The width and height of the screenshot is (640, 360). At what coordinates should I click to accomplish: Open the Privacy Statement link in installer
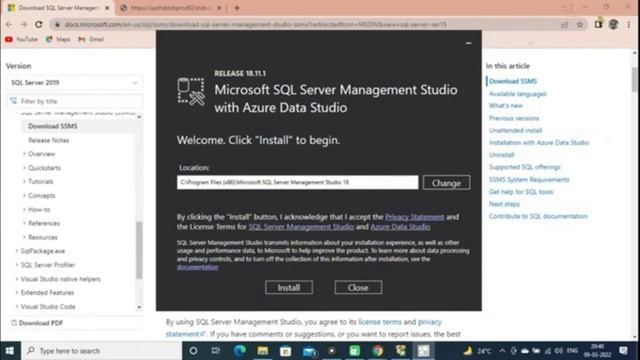[x=415, y=217]
